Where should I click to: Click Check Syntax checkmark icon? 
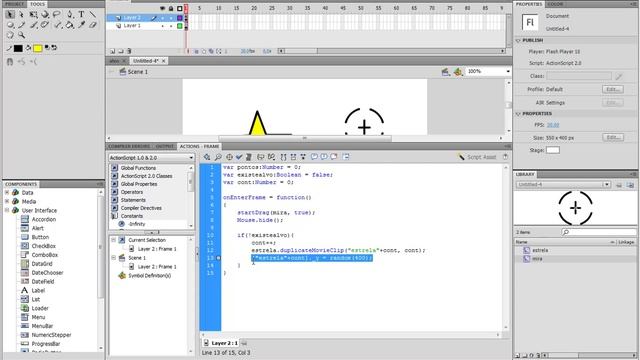(239, 157)
